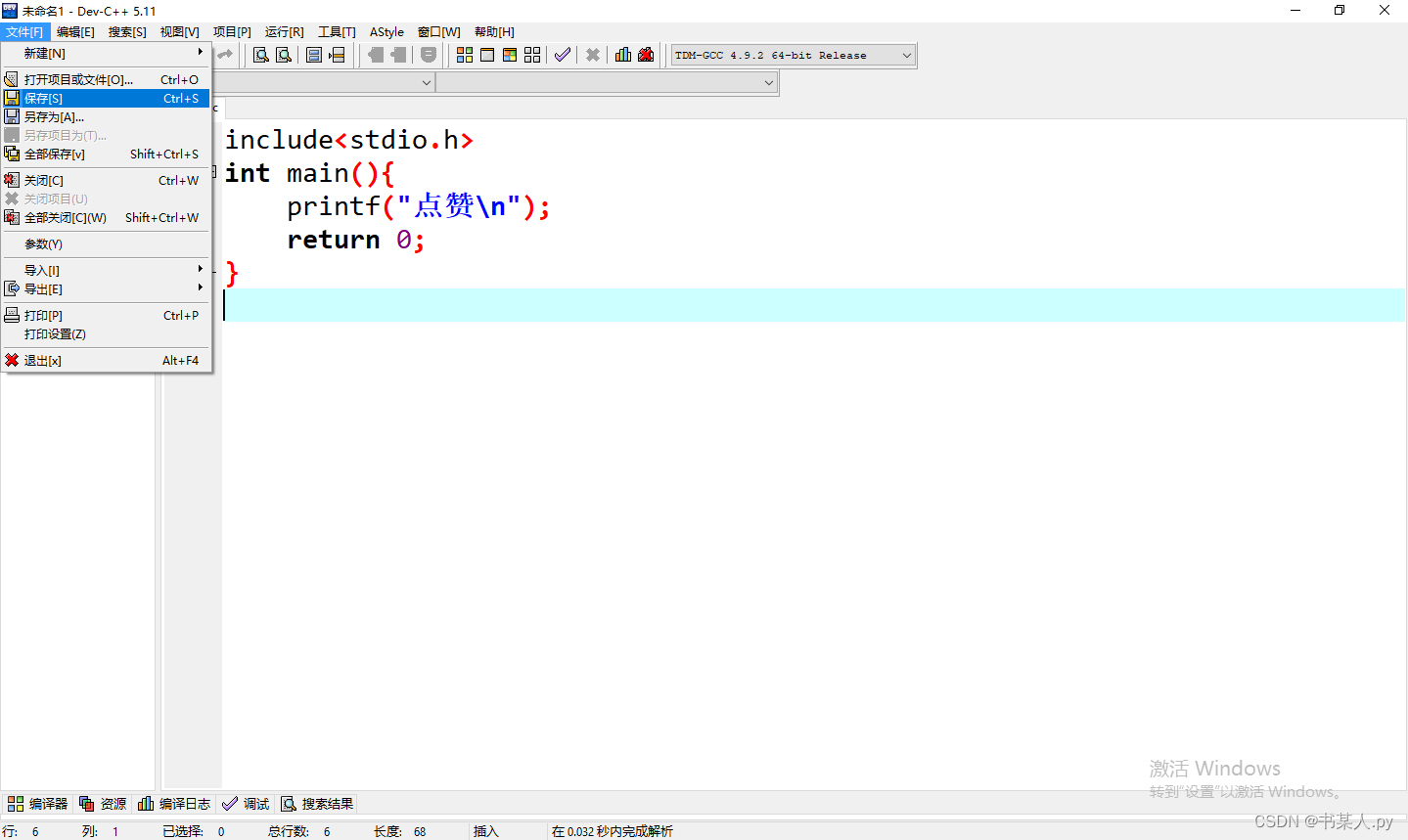Select 全部保存[v] menu entry
This screenshot has height=840, width=1408.
click(106, 154)
